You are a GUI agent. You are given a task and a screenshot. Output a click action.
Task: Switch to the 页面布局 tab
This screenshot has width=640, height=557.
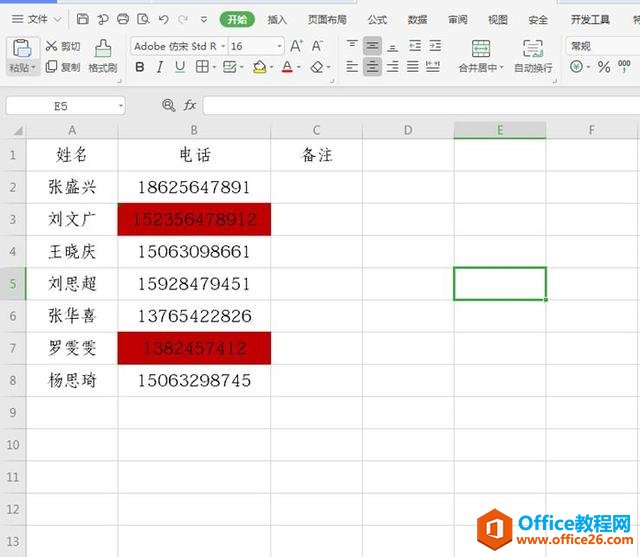click(x=327, y=19)
